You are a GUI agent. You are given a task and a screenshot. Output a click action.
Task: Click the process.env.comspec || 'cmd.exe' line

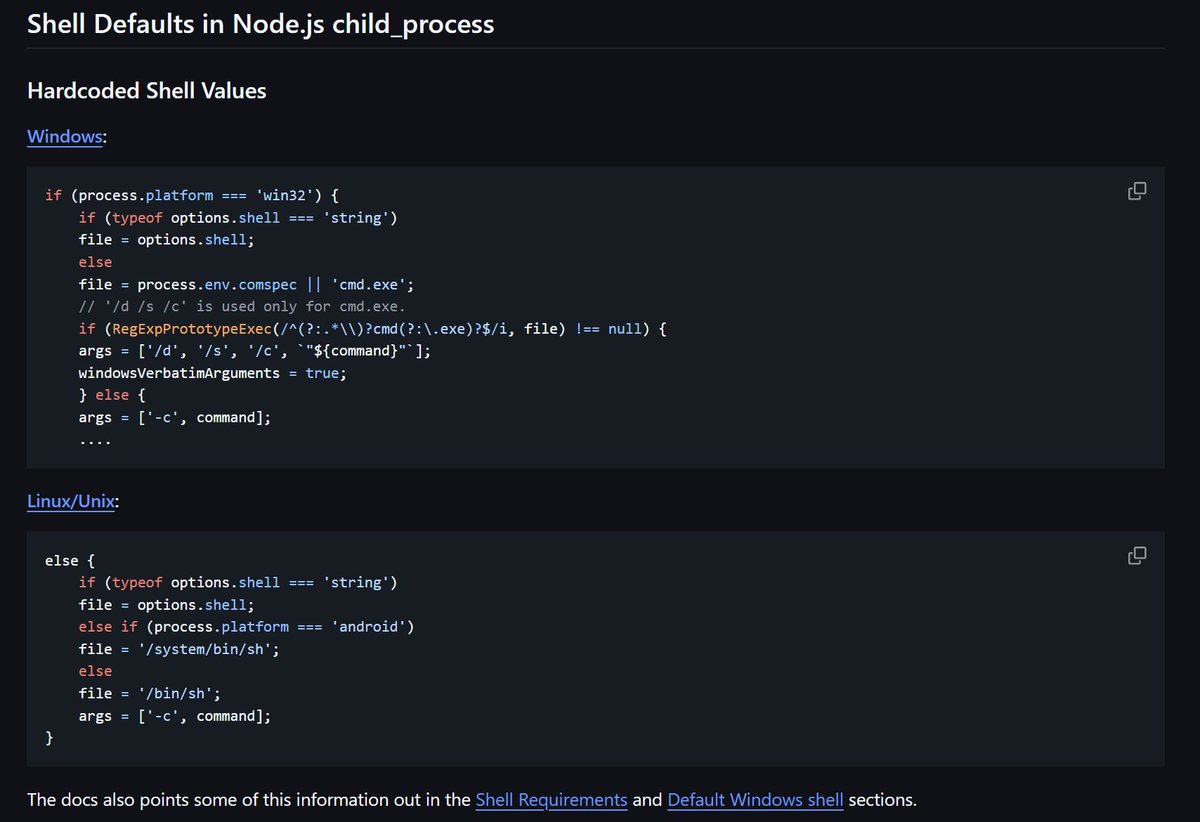[246, 284]
